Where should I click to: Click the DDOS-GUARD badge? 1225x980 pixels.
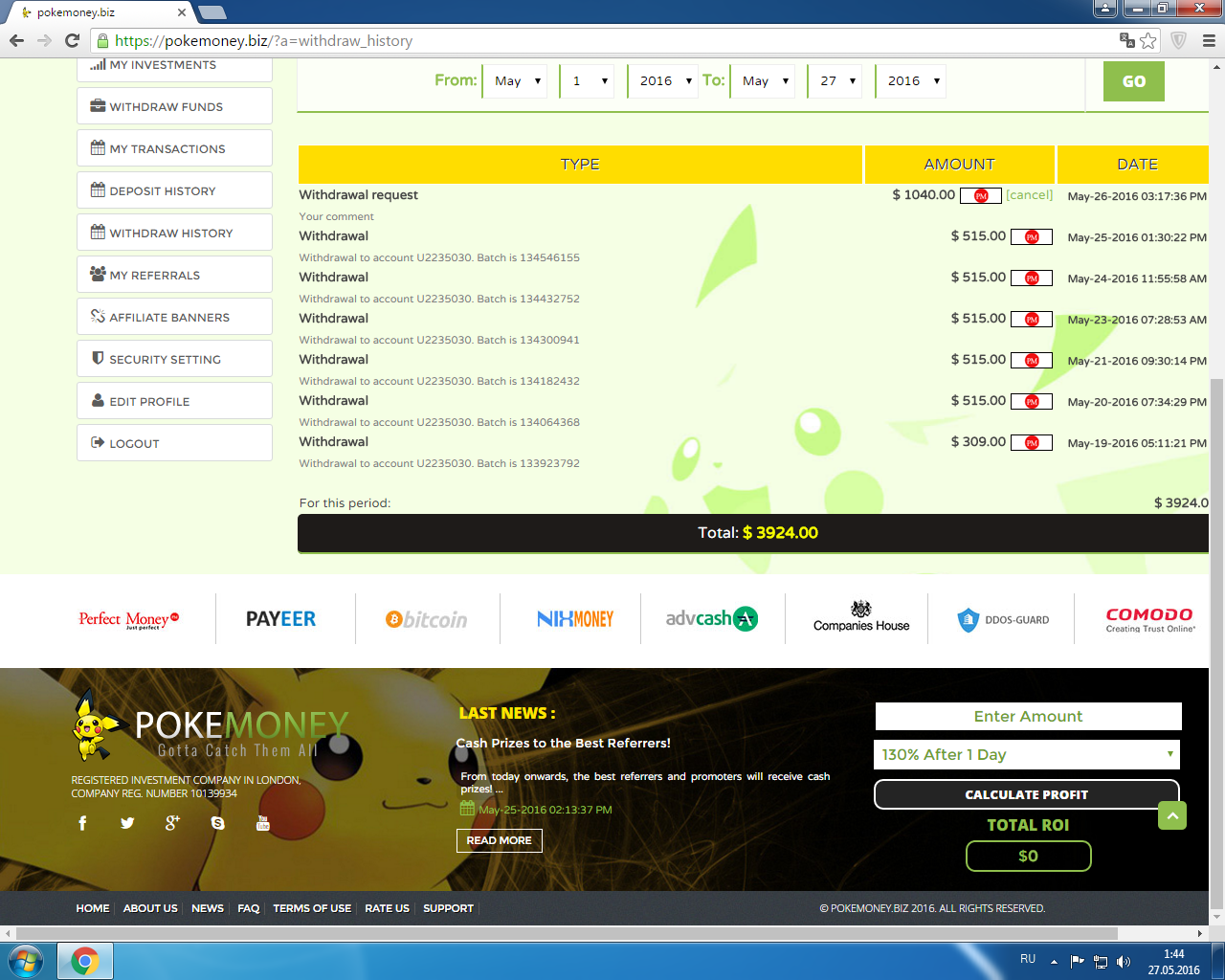[x=1003, y=620]
